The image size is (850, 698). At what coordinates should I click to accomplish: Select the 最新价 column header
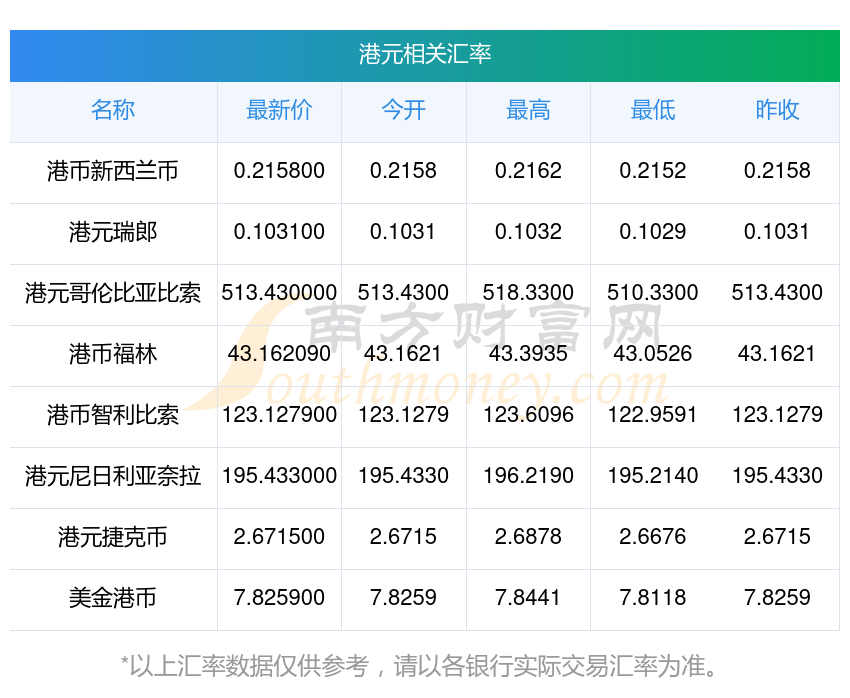279,111
